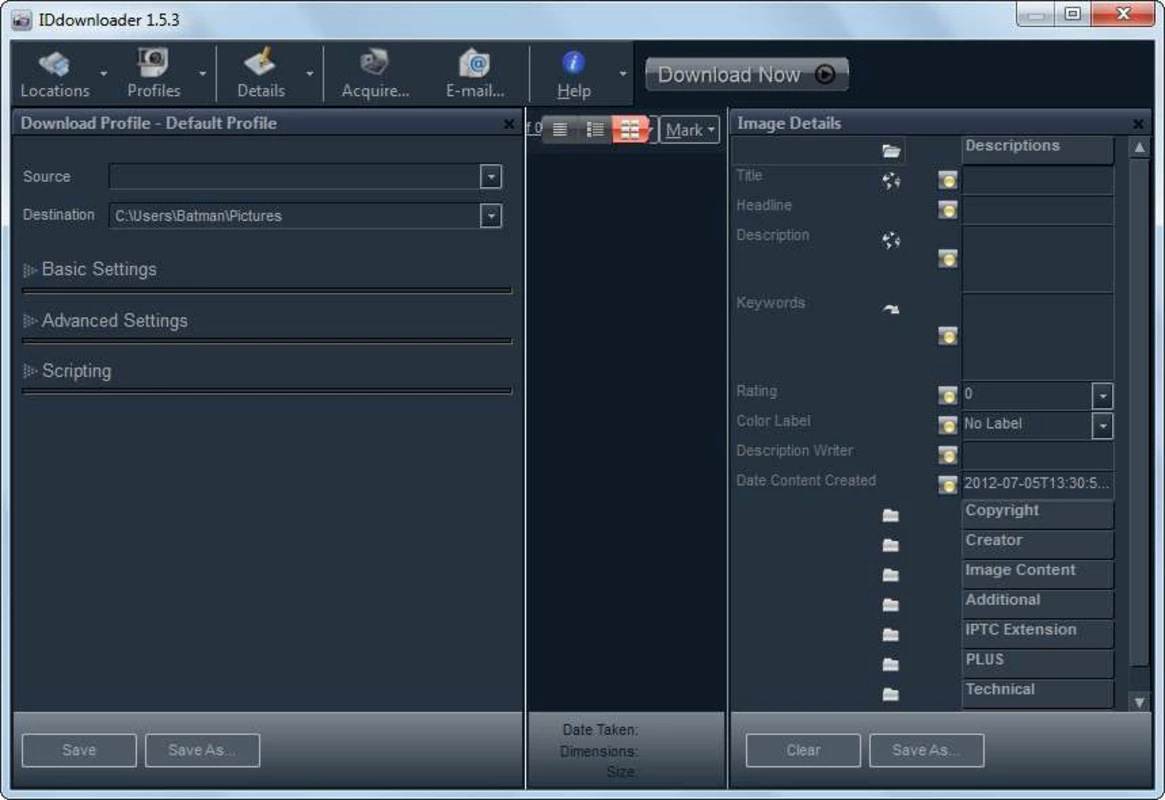Click the circular arrows icon next to Description

tap(891, 240)
